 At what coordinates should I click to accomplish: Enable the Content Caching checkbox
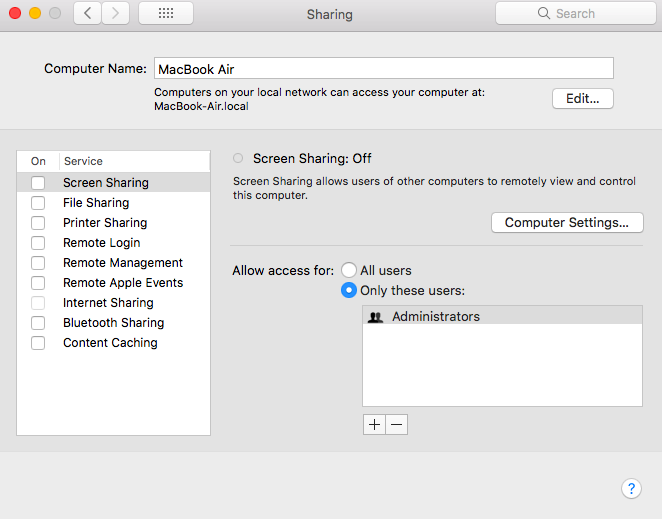click(38, 343)
